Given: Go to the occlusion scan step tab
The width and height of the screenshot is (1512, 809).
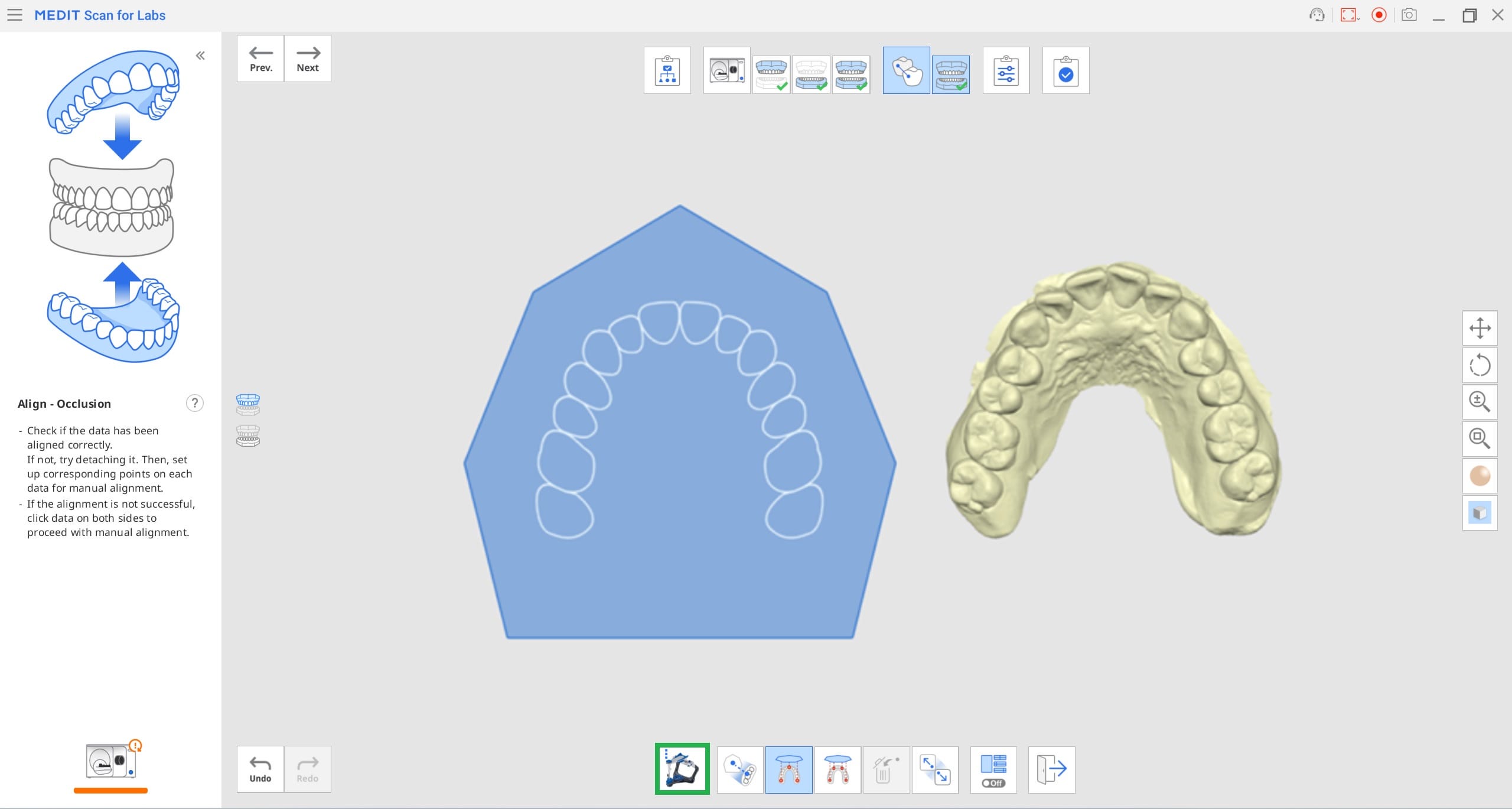Looking at the screenshot, I should [x=850, y=74].
